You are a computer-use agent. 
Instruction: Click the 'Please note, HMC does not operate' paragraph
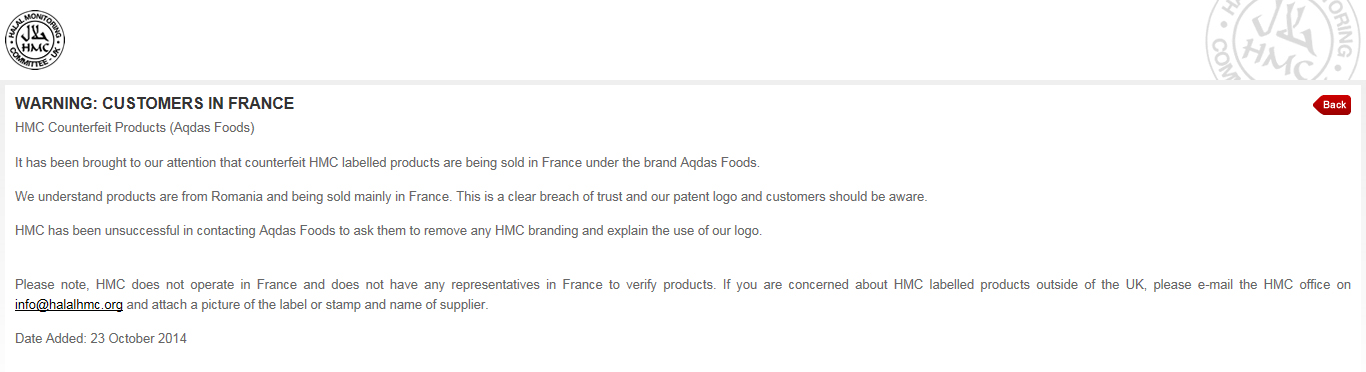pyautogui.click(x=683, y=295)
